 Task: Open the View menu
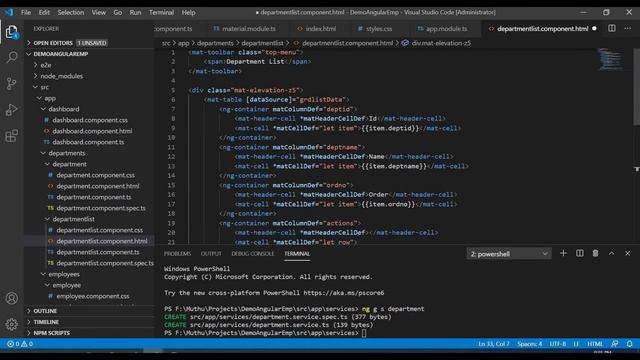pos(98,12)
